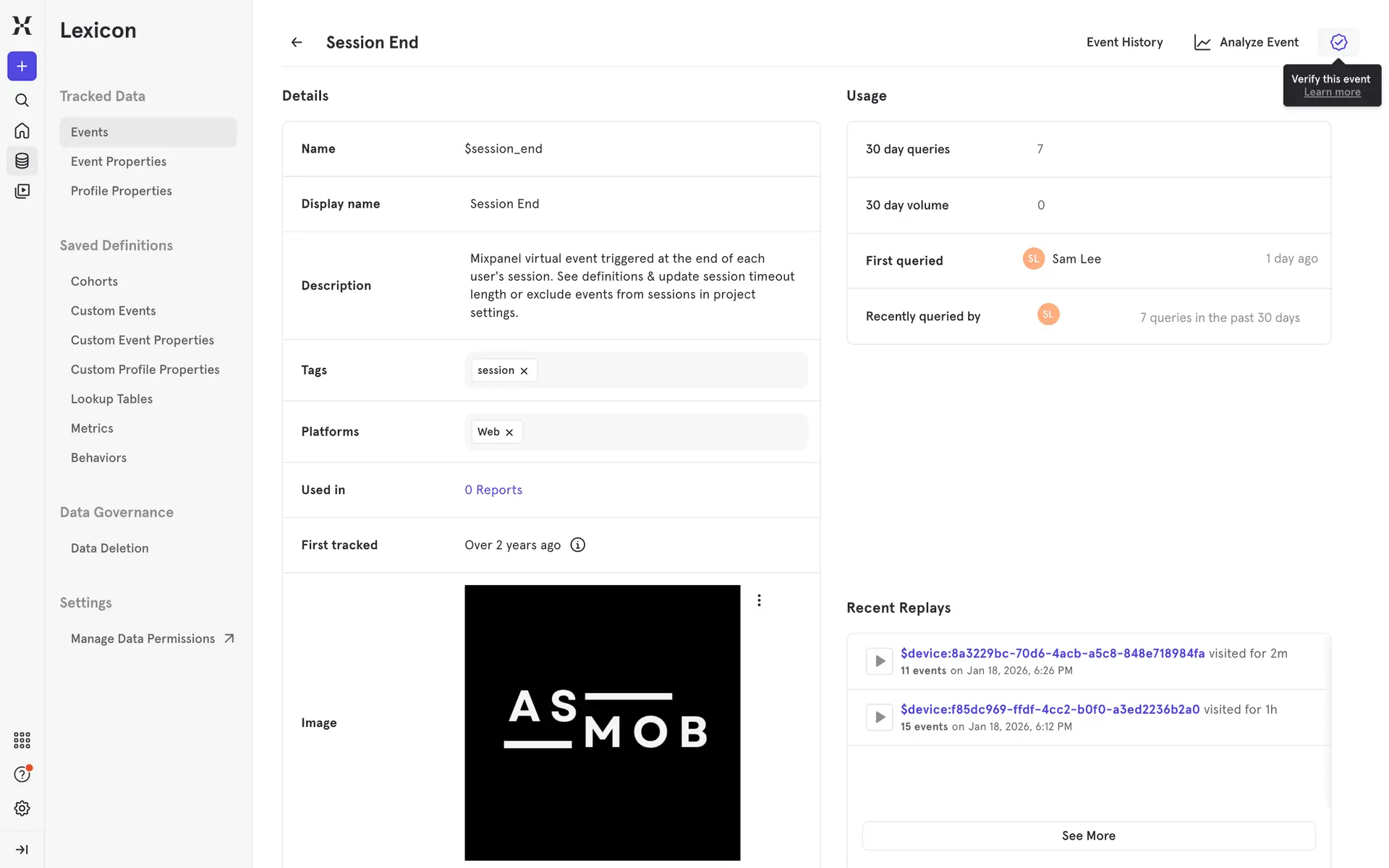
Task: Open the apps grid icon
Action: [22, 740]
